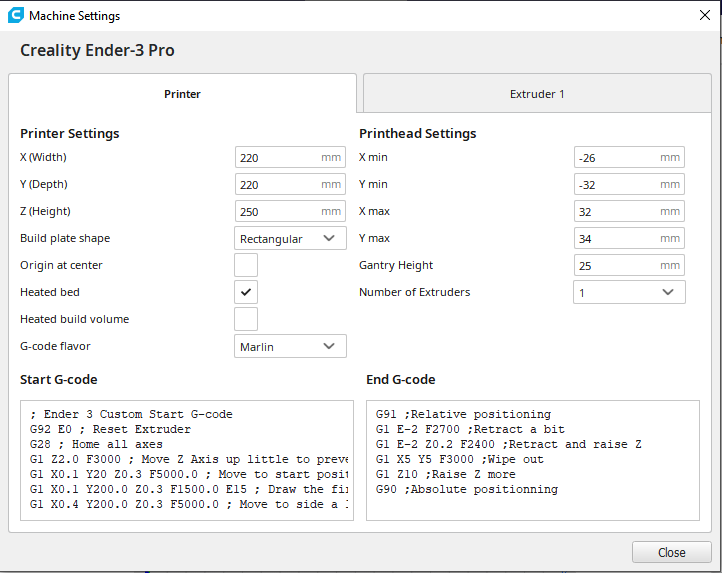Viewport: 722px width, 573px height.
Task: Click inside the End G-code text area
Action: pyautogui.click(x=533, y=461)
